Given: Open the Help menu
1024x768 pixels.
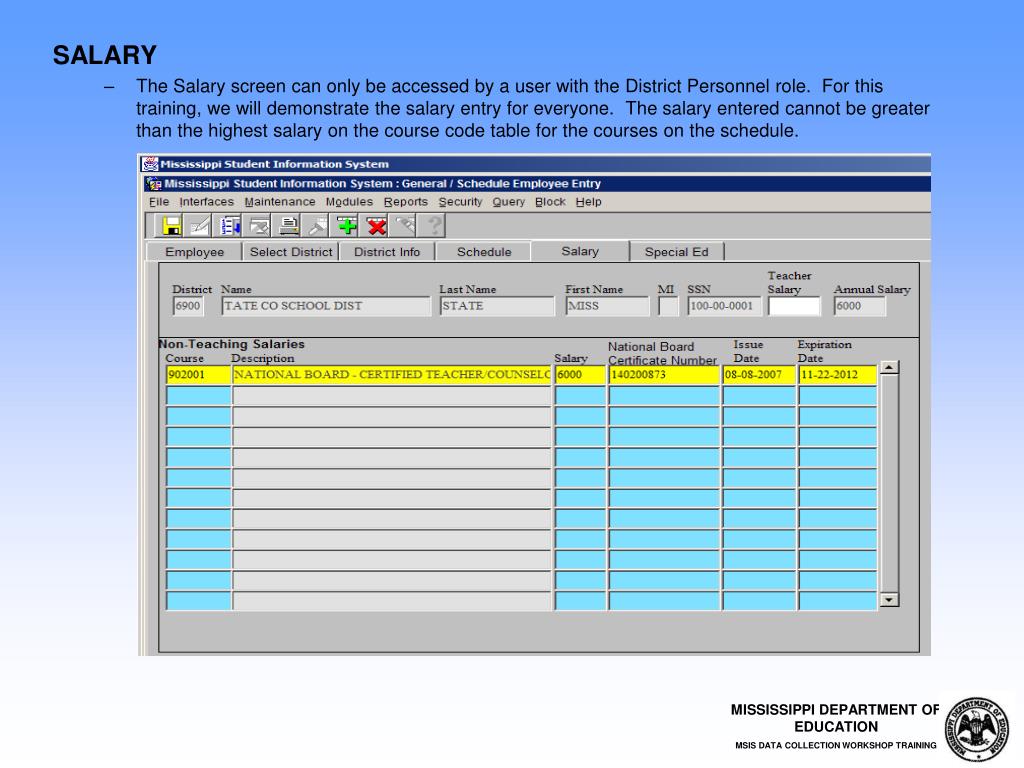Looking at the screenshot, I should point(588,202).
